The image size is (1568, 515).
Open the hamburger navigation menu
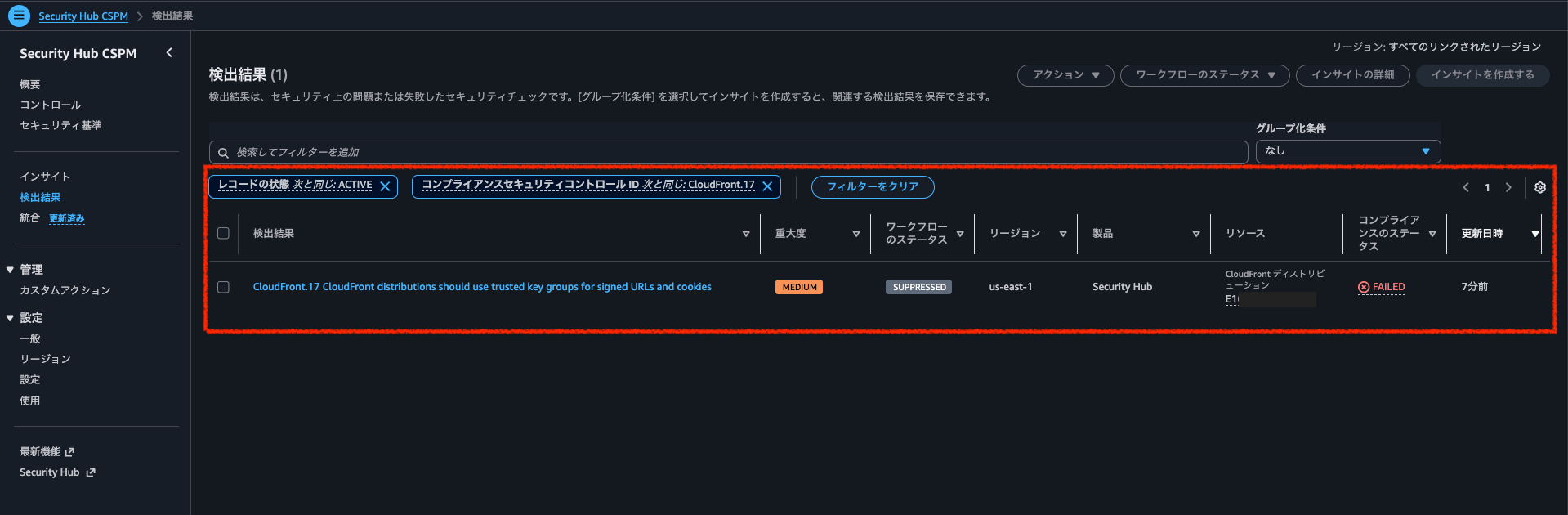coord(19,16)
